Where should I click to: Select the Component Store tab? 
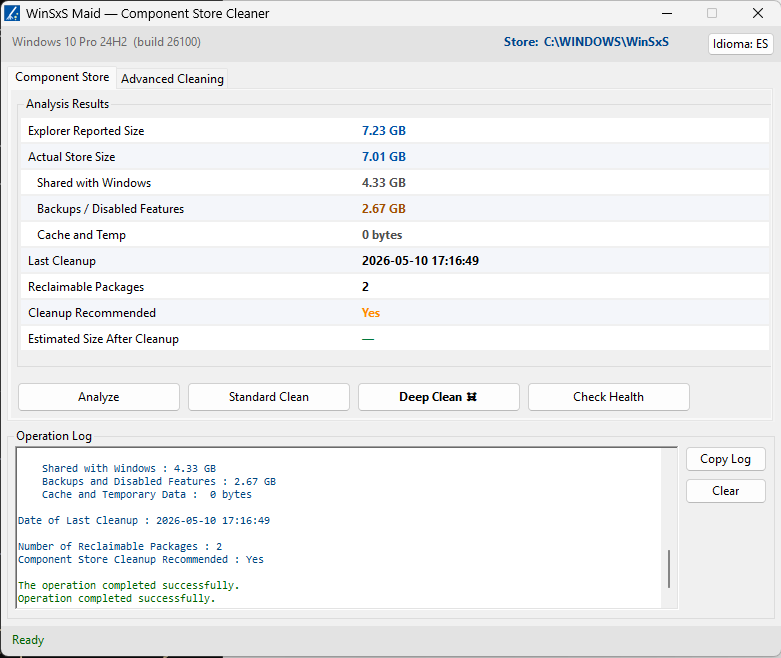62,77
